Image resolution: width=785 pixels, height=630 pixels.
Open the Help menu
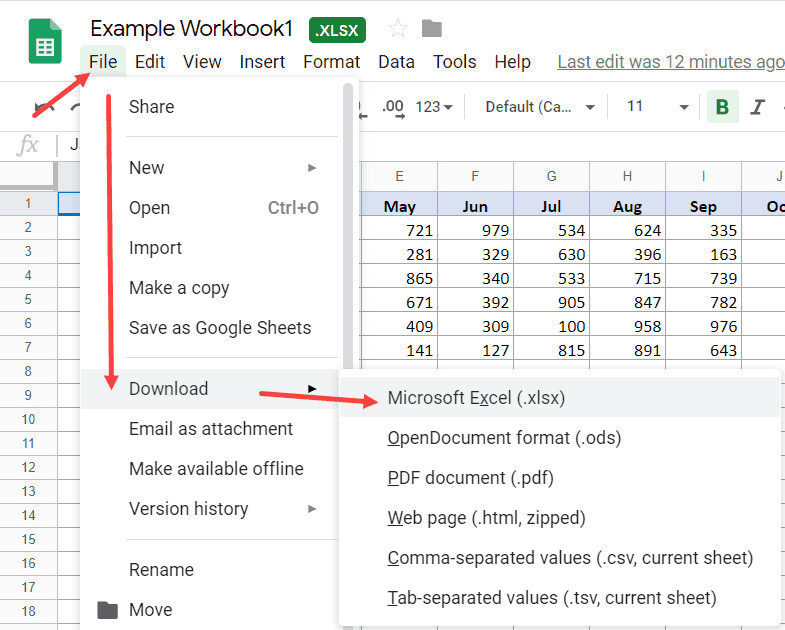(513, 62)
